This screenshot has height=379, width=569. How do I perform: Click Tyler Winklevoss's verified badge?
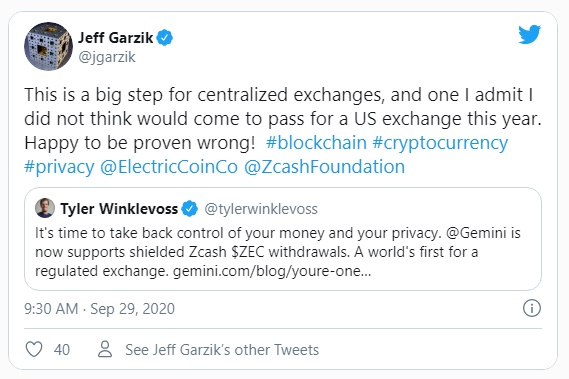(189, 209)
